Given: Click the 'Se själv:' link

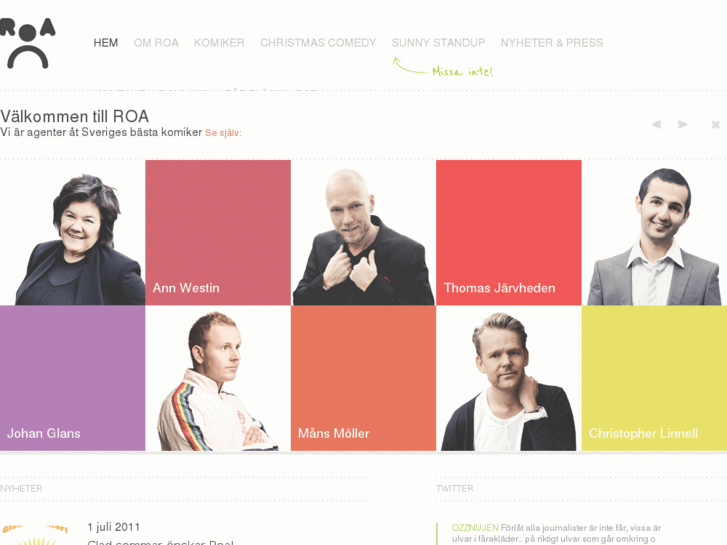Looking at the screenshot, I should point(223,133).
